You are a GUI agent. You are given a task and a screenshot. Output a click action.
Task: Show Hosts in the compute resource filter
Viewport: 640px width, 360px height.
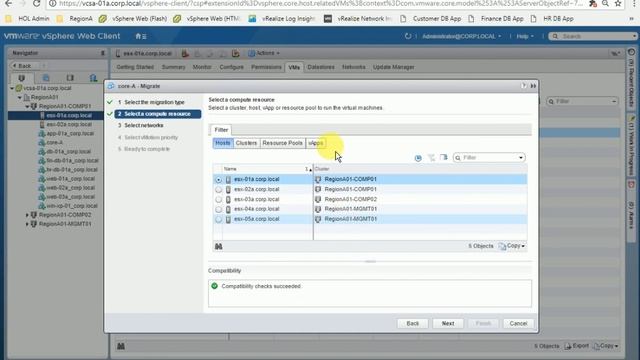click(223, 143)
